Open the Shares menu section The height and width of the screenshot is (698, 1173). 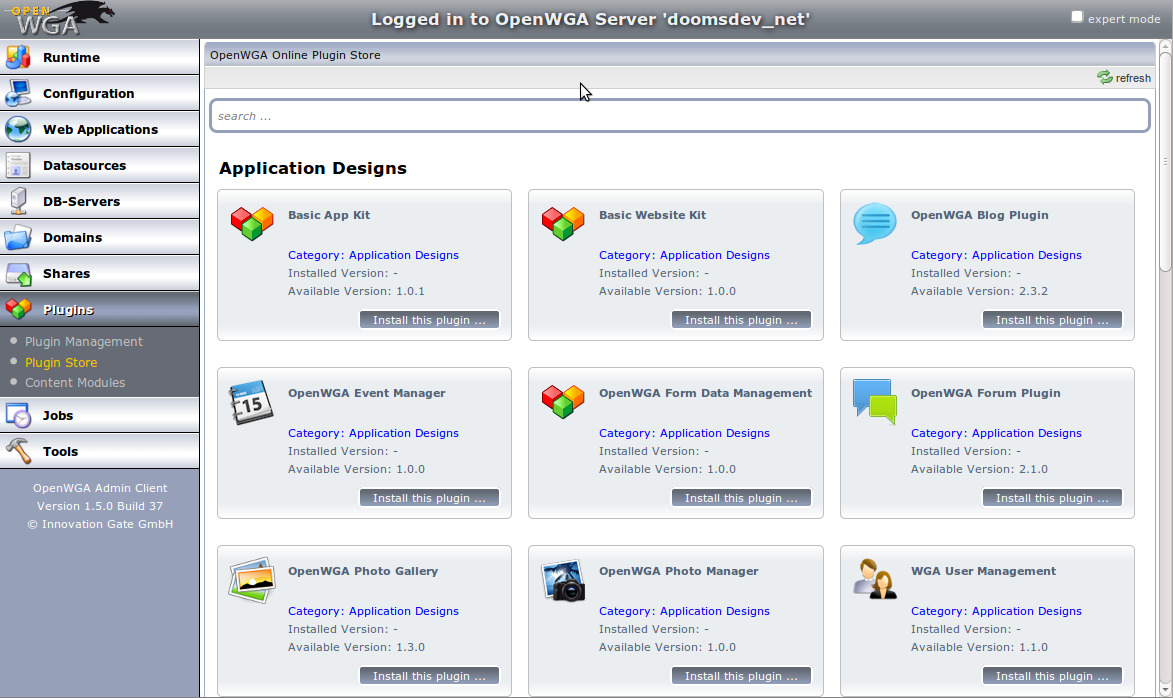(x=99, y=273)
